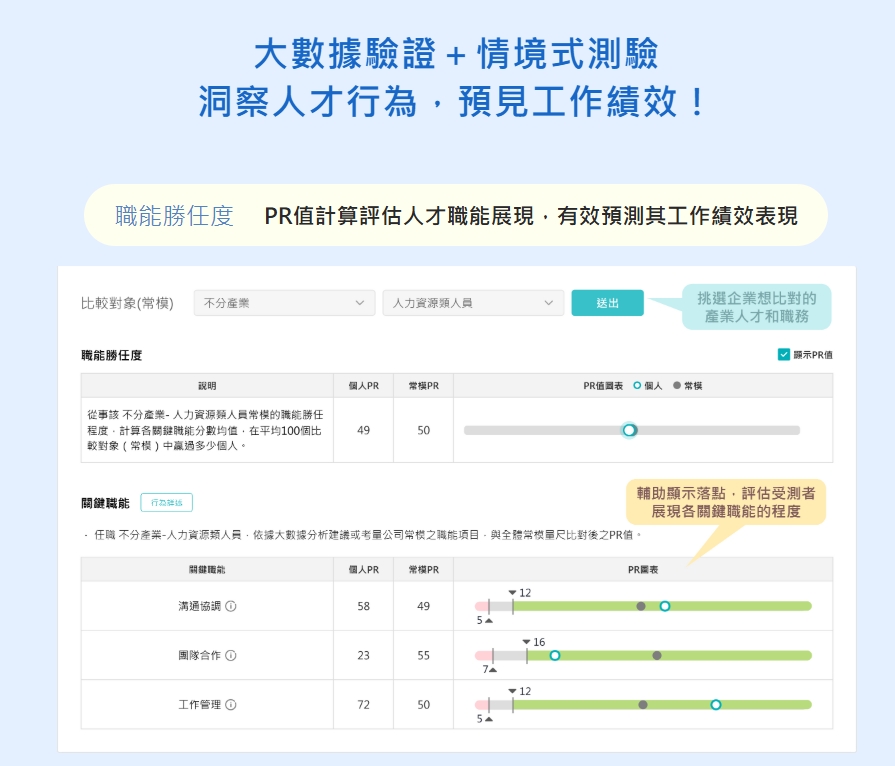Viewport: 895px width, 766px height.
Task: Click info icon next to 溝通協調
Action: [231, 606]
